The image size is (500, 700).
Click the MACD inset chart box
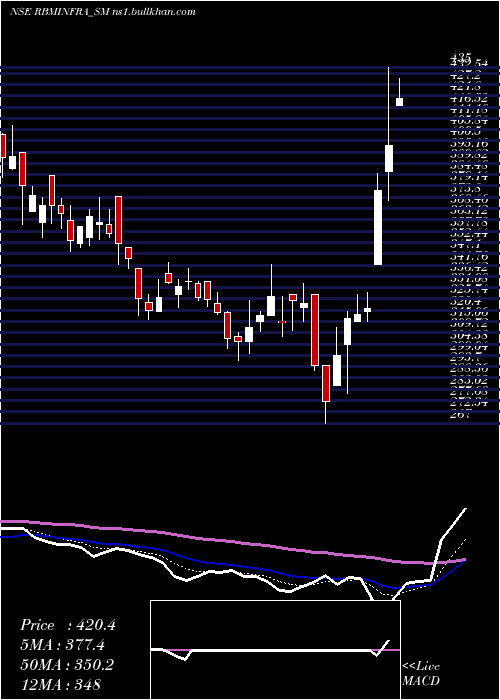pos(275,650)
